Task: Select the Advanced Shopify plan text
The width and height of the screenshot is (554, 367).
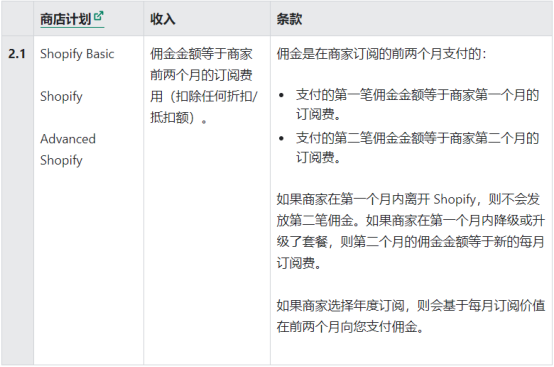Action: 68,149
